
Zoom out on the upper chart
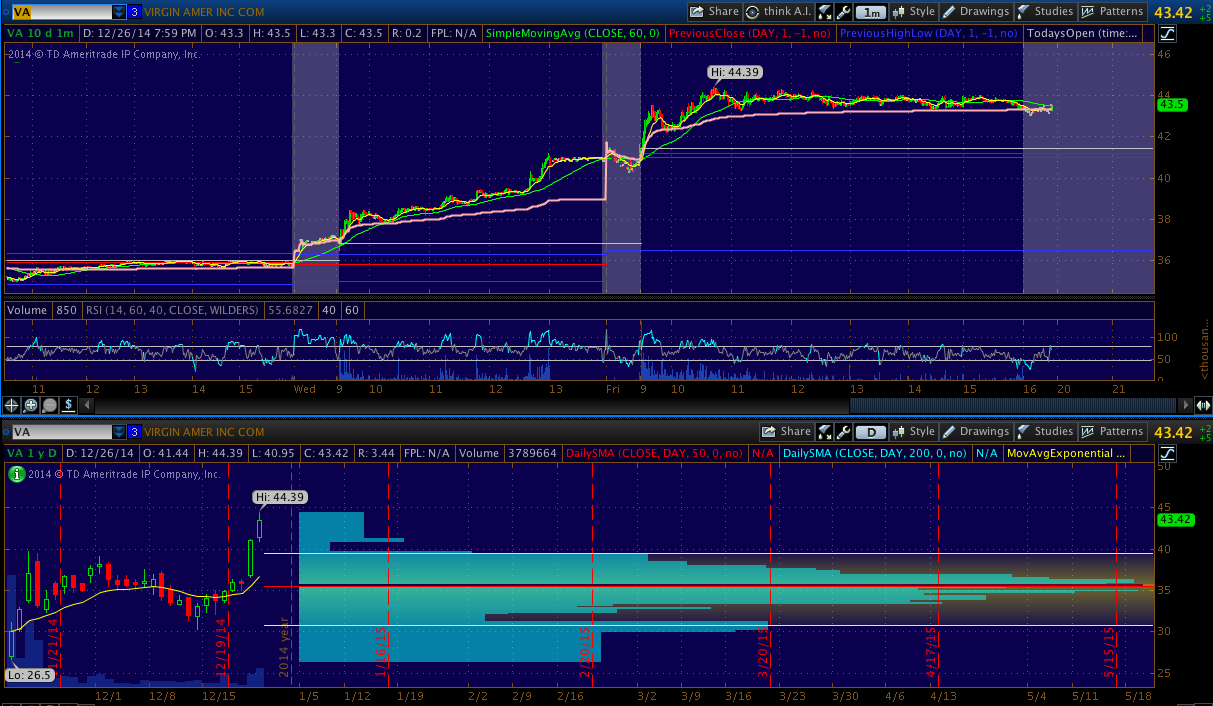(x=49, y=405)
